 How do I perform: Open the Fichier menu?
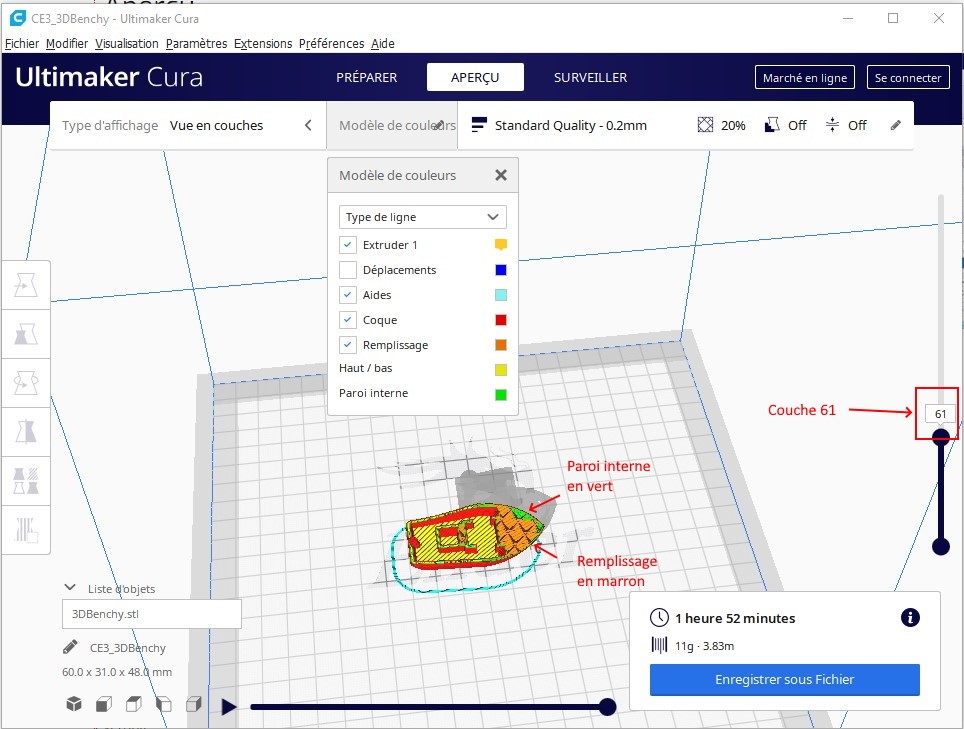point(22,44)
